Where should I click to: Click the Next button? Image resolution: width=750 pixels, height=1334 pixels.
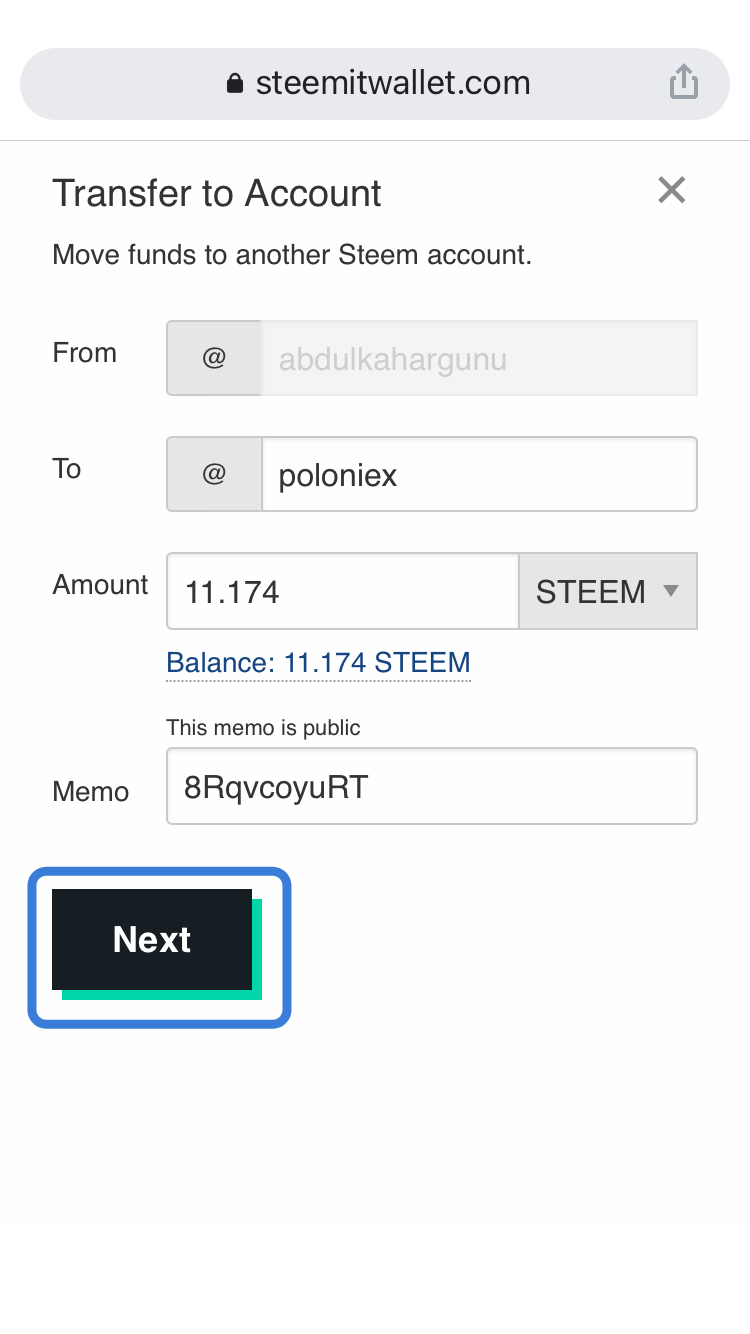pos(152,940)
